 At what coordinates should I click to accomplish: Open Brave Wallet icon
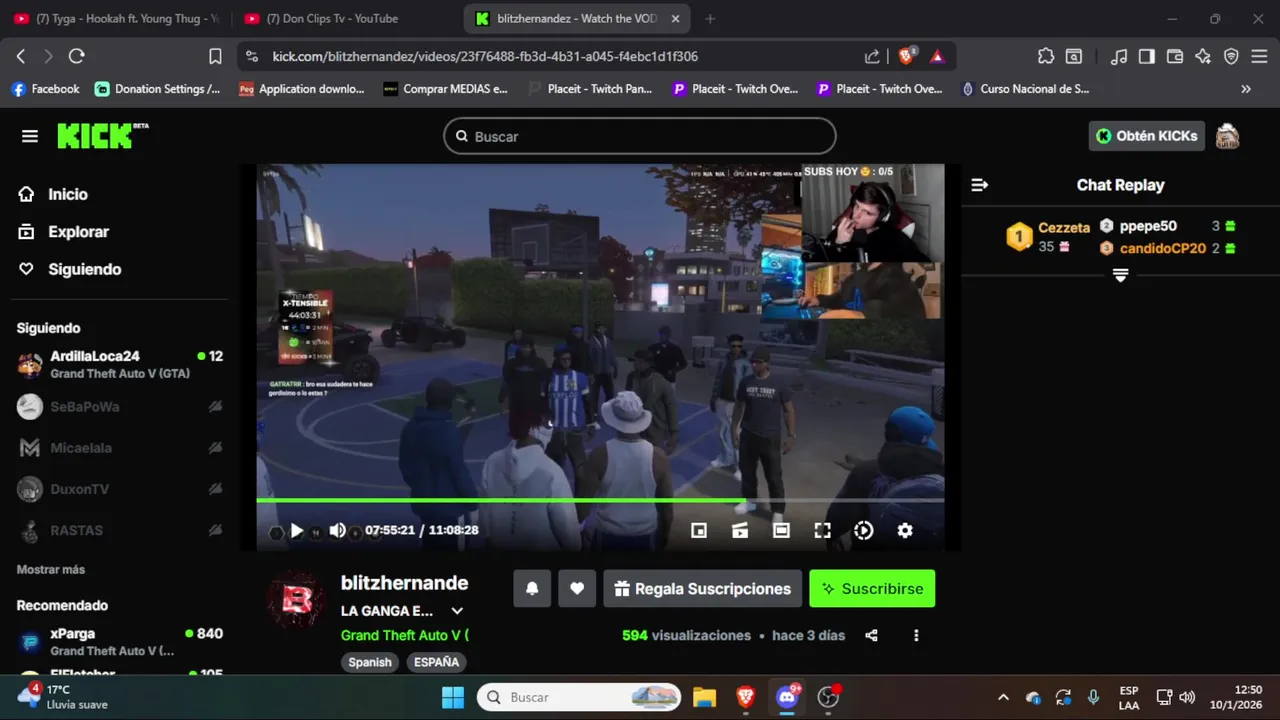[1175, 57]
